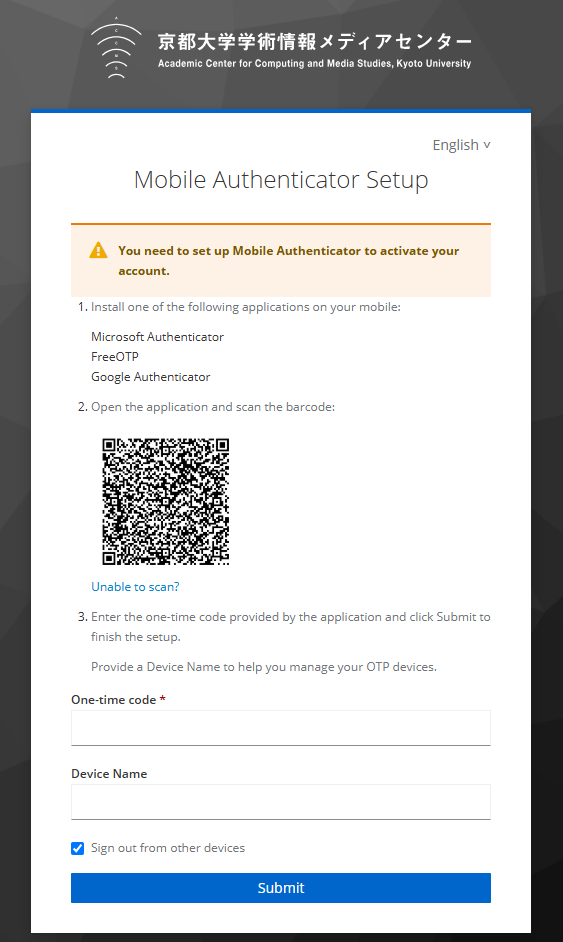Open the English language dropdown

click(461, 145)
